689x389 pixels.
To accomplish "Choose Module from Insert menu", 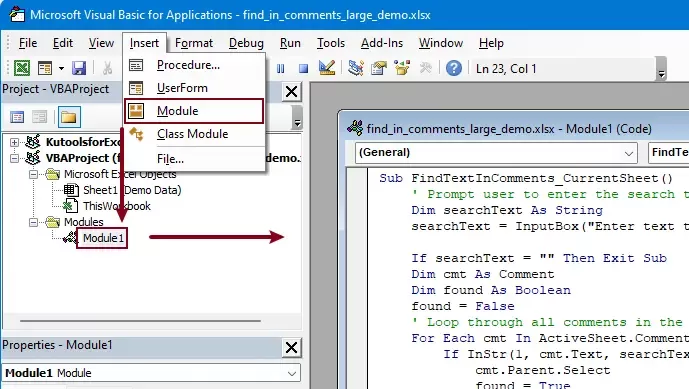I will (194, 111).
